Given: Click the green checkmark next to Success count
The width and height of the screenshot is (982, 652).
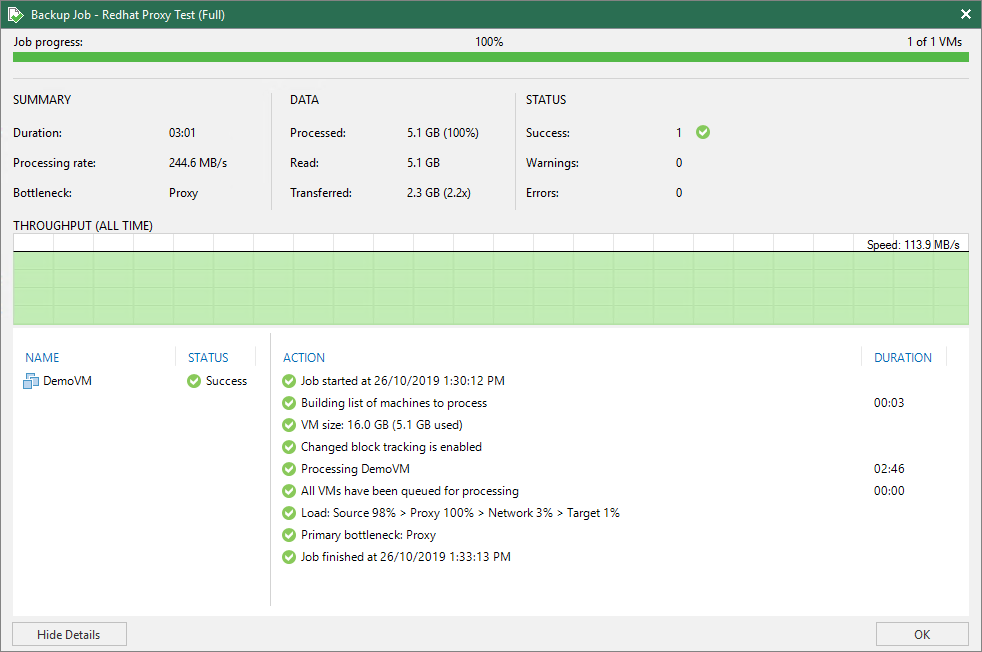Looking at the screenshot, I should tap(703, 132).
